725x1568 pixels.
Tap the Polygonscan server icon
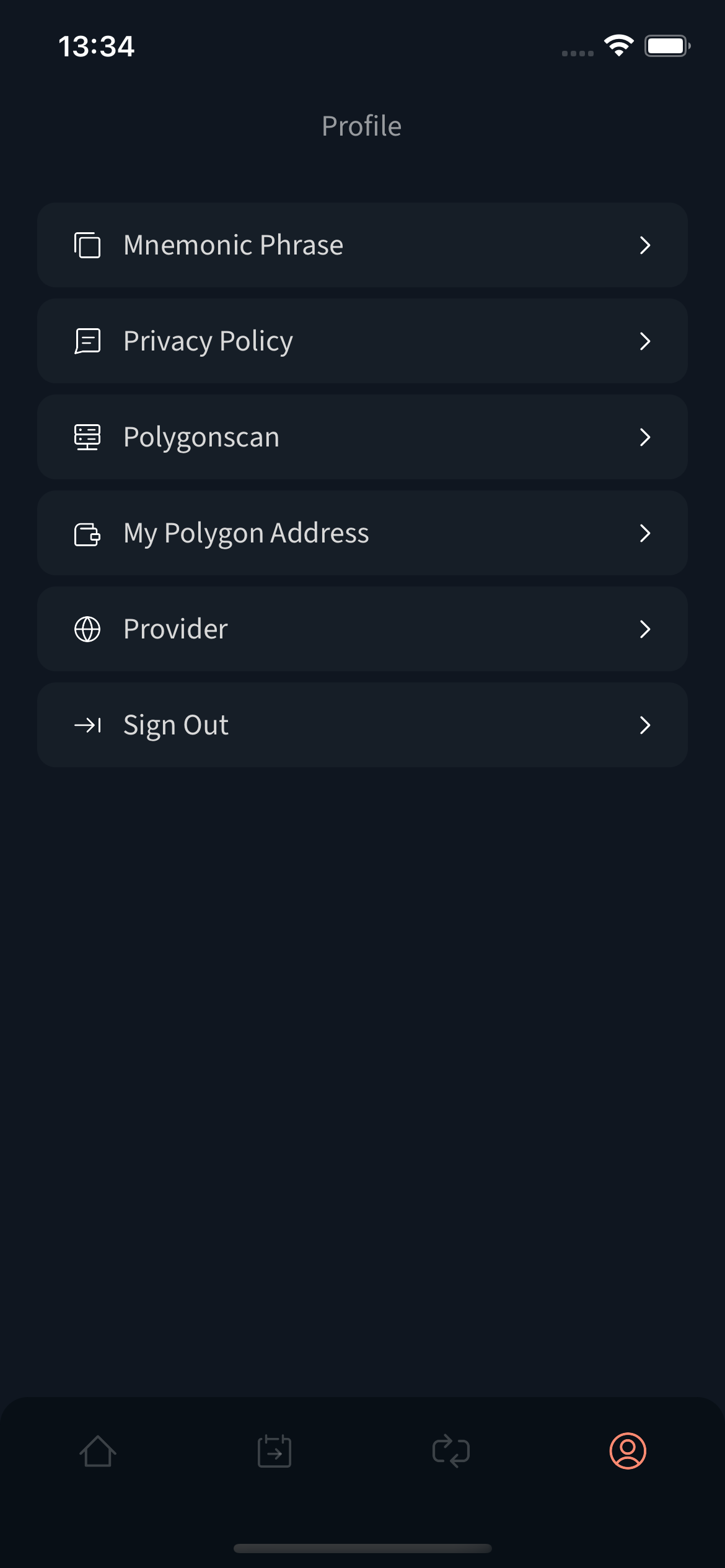(87, 437)
